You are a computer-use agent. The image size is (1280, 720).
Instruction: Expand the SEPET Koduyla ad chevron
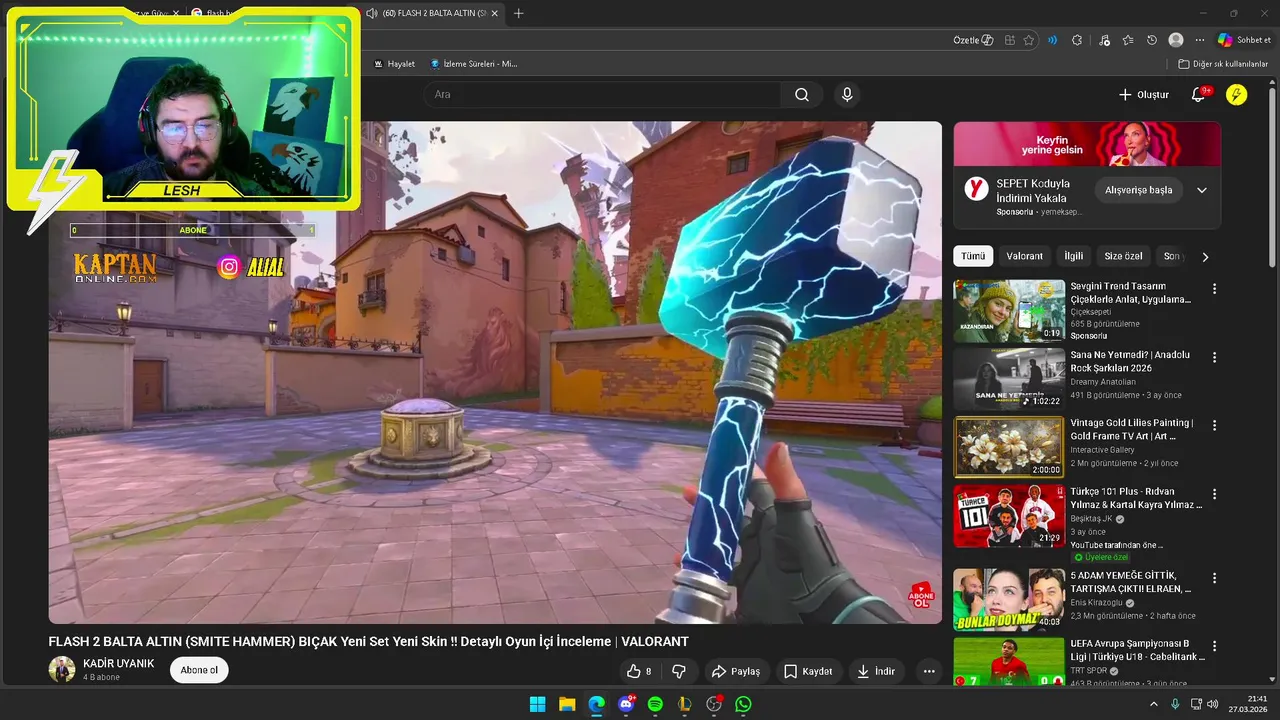pyautogui.click(x=1201, y=190)
